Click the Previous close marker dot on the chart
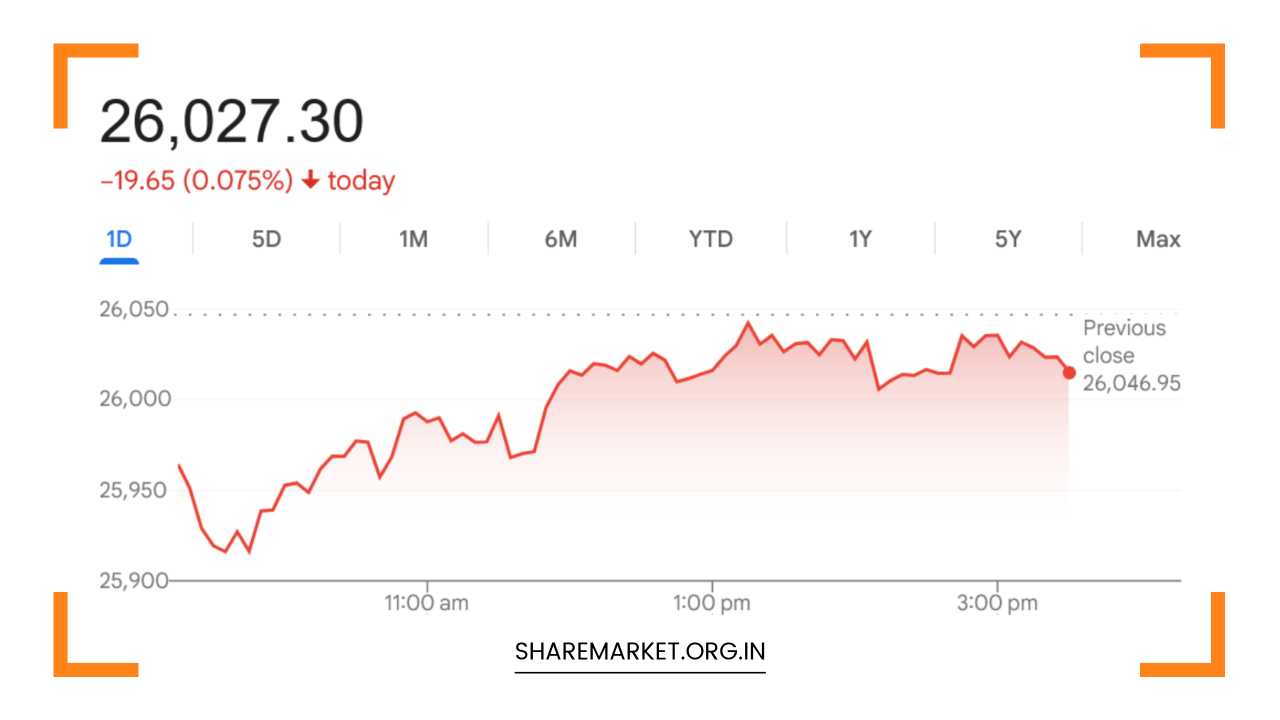1280x720 pixels. click(x=1069, y=372)
